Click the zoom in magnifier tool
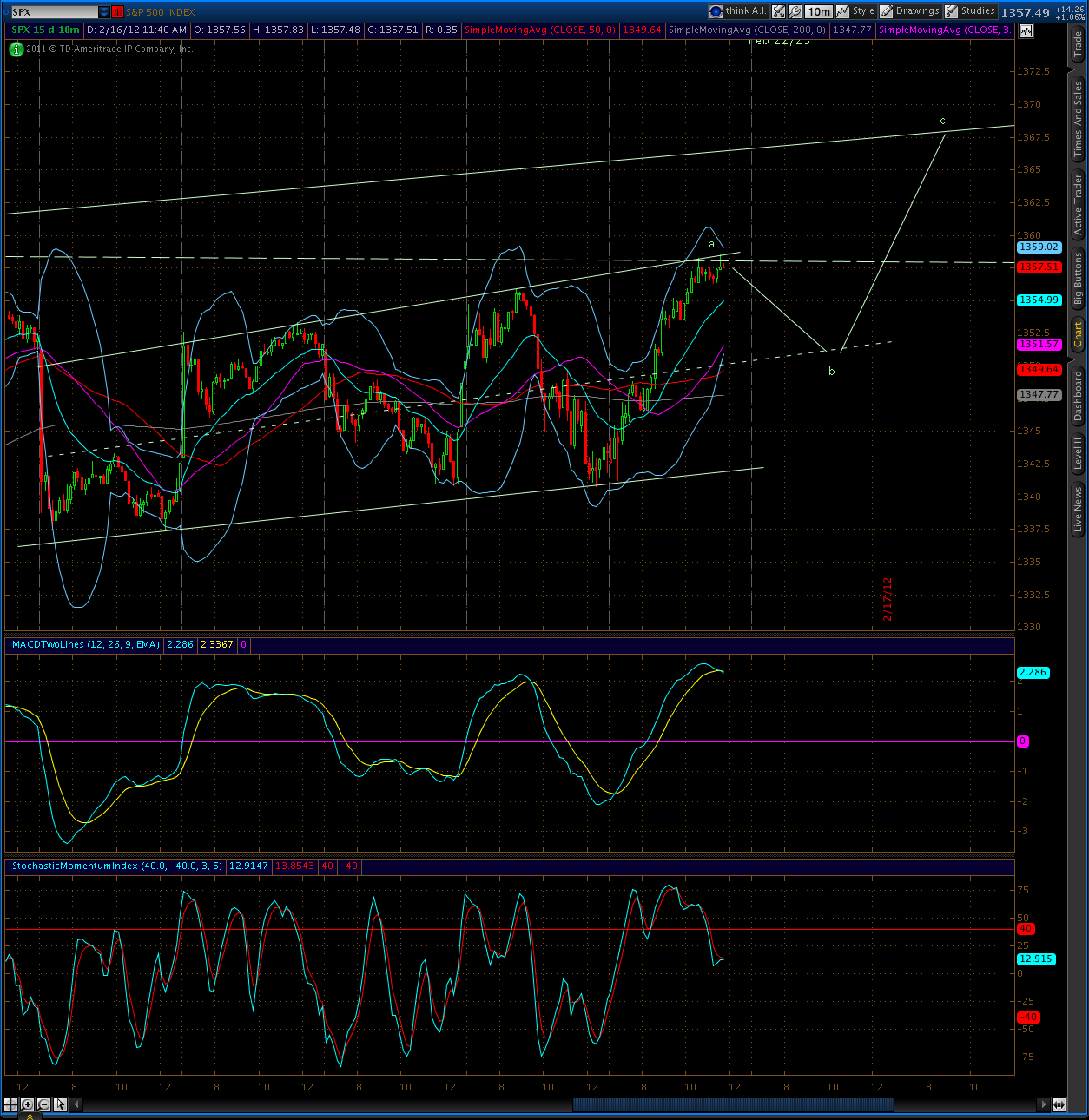The height and width of the screenshot is (1120, 1089). pyautogui.click(x=27, y=1104)
